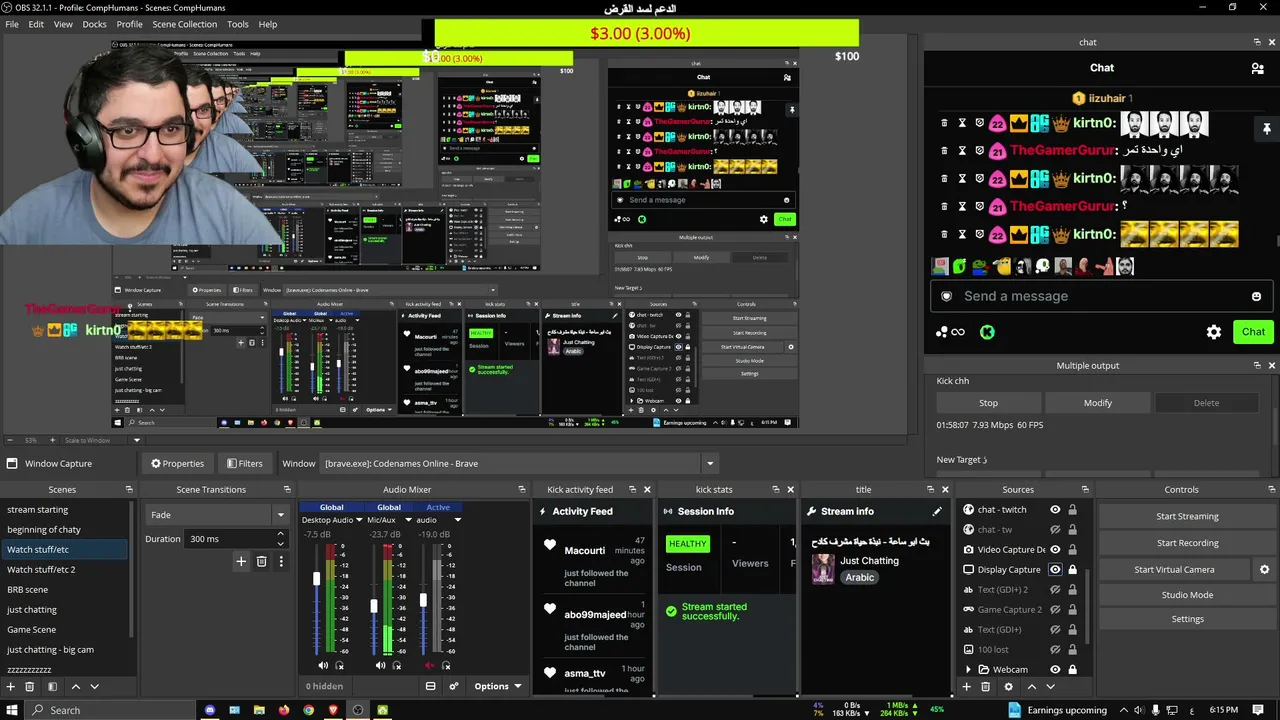Show the chat - tw source
The width and height of the screenshot is (1280, 720).
click(x=1055, y=530)
